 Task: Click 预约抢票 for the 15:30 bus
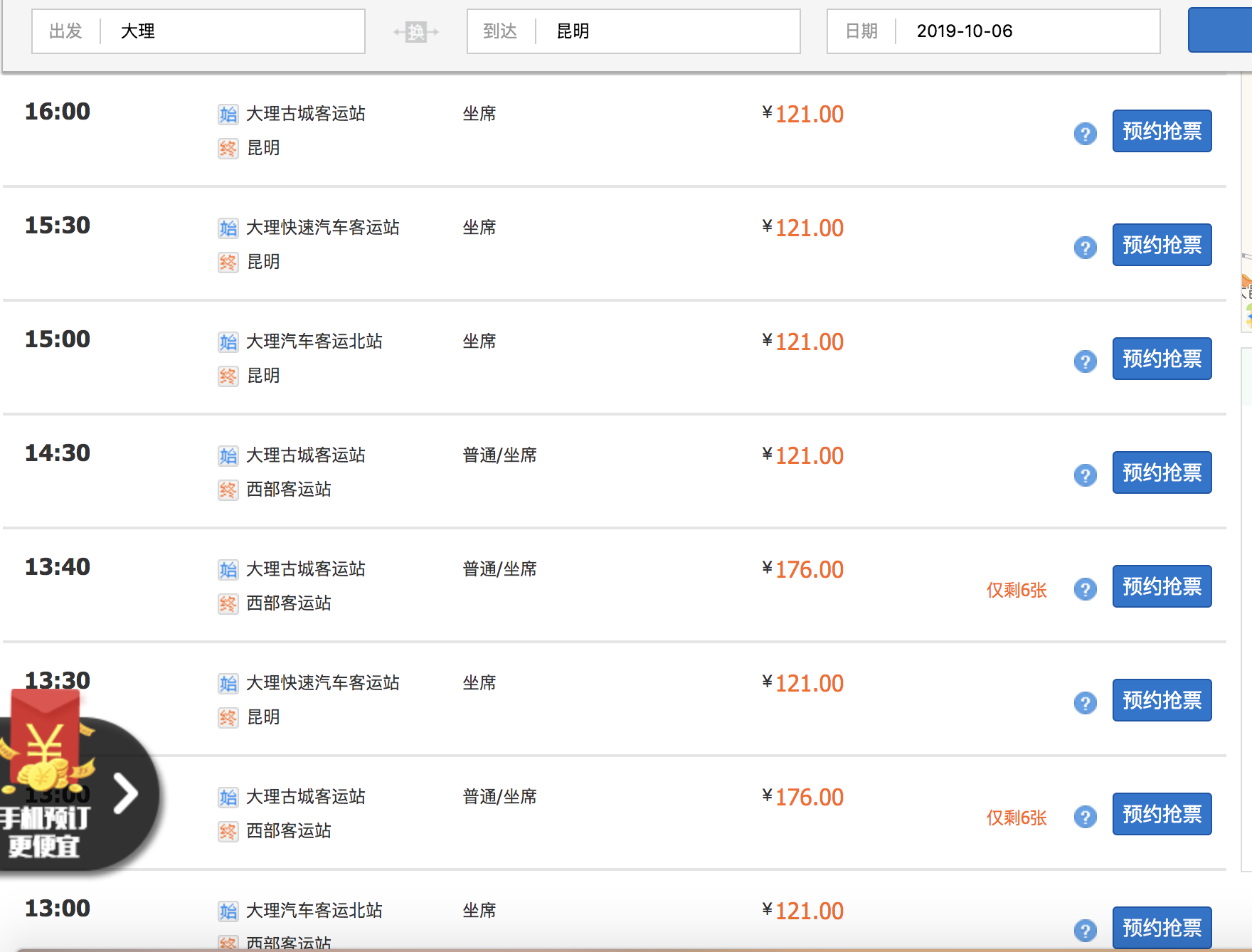point(1162,245)
